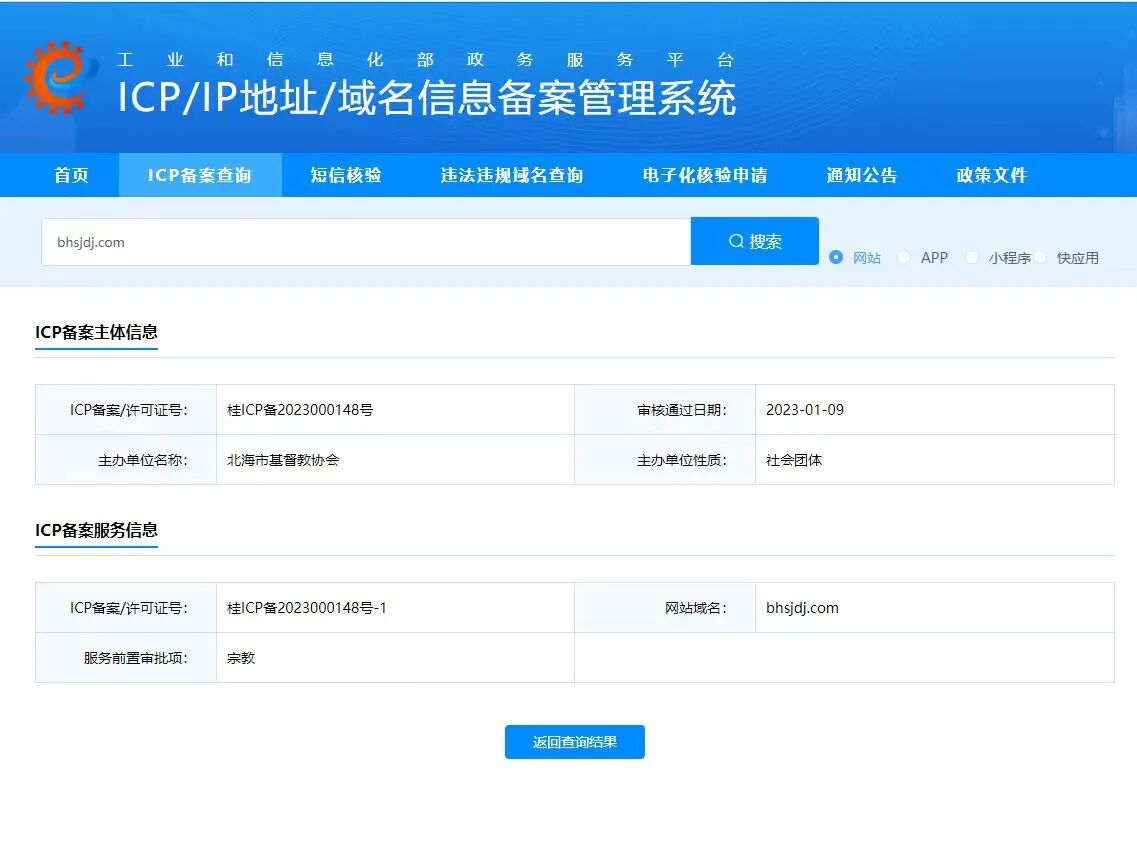Open the 通知公告 tab
1137x844 pixels.
[861, 175]
